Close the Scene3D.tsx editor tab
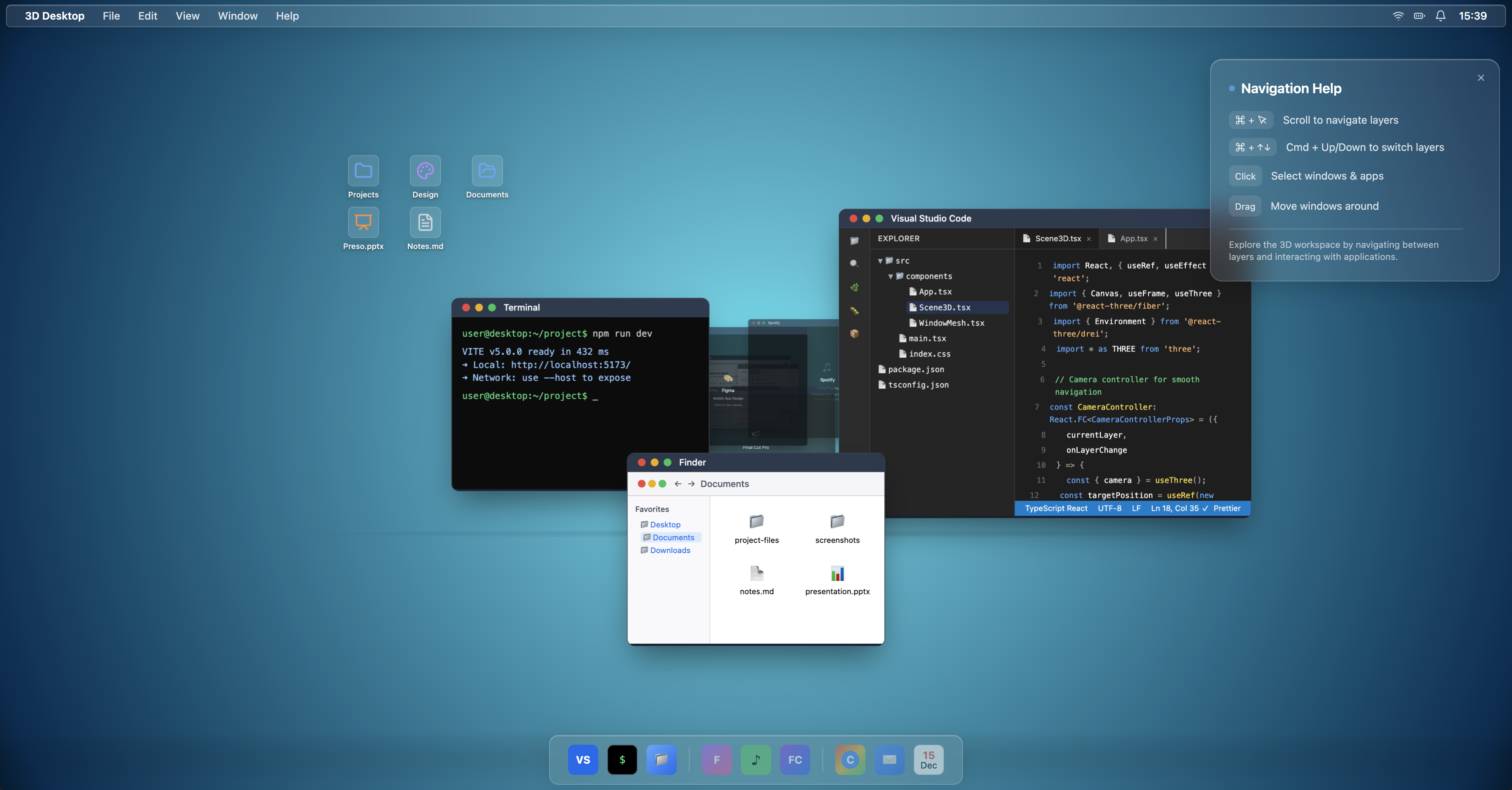Screen dimensions: 1512x790 1089,239
